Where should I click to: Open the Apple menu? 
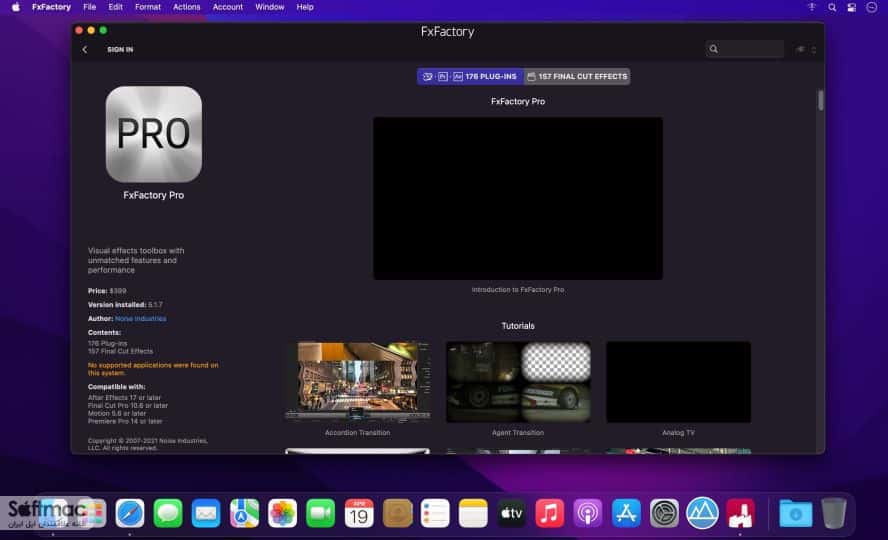(15, 7)
